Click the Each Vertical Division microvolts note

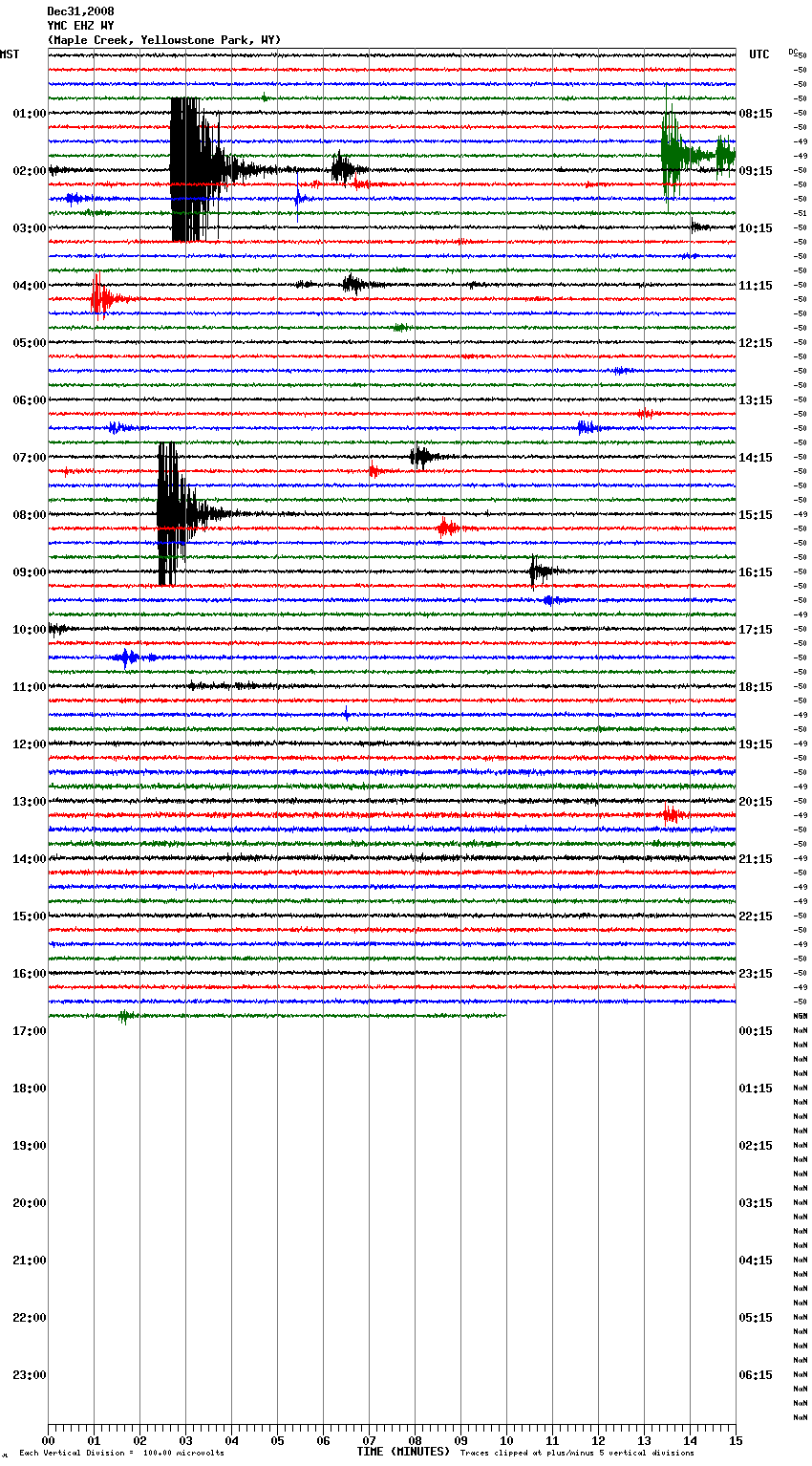121,1454
